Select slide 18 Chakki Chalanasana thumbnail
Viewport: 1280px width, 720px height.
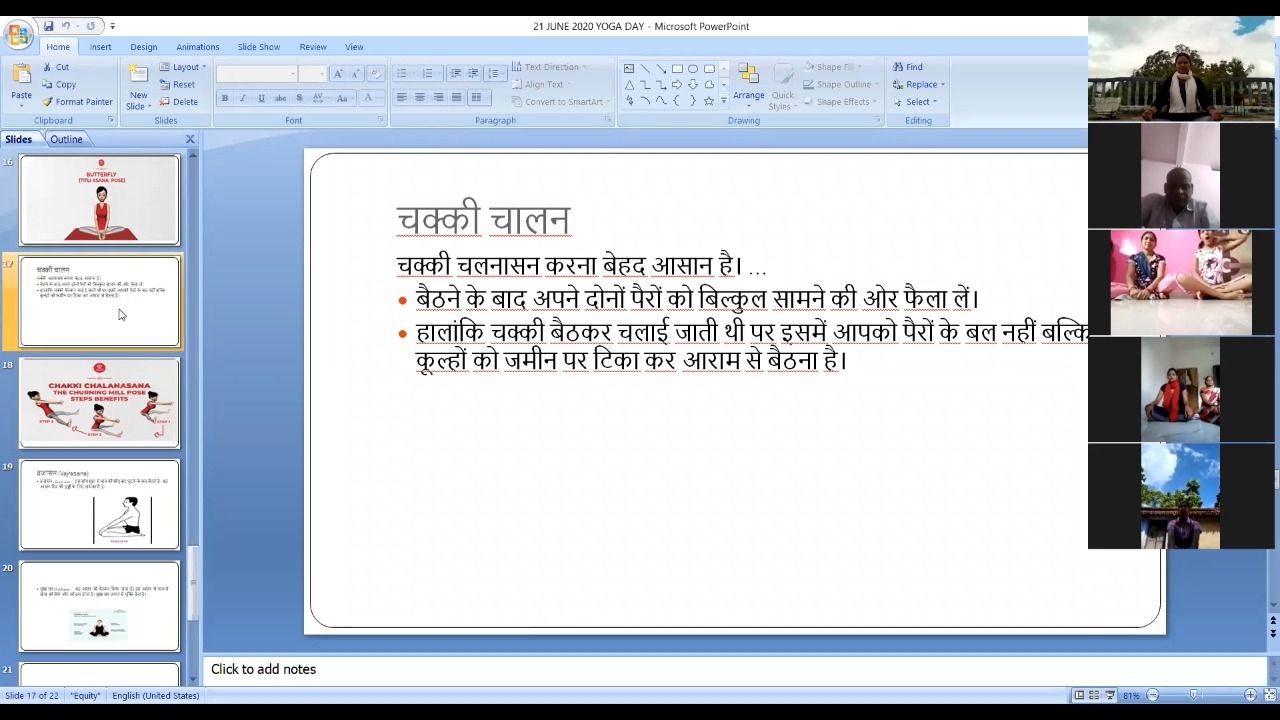[100, 403]
